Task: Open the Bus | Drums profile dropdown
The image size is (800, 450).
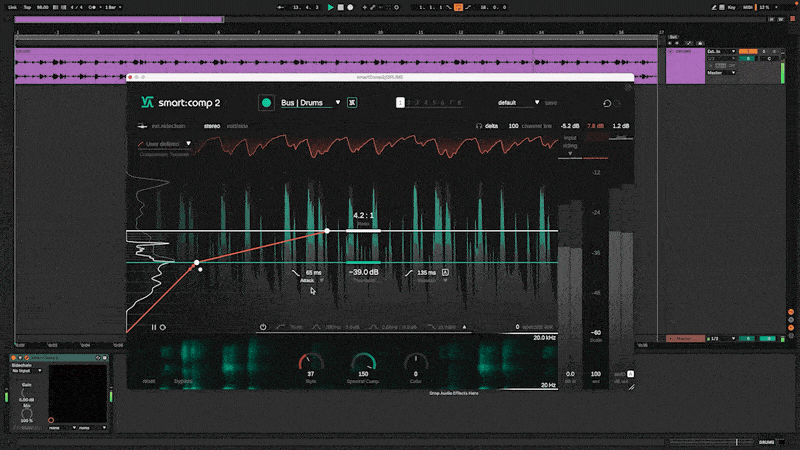Action: [310, 103]
